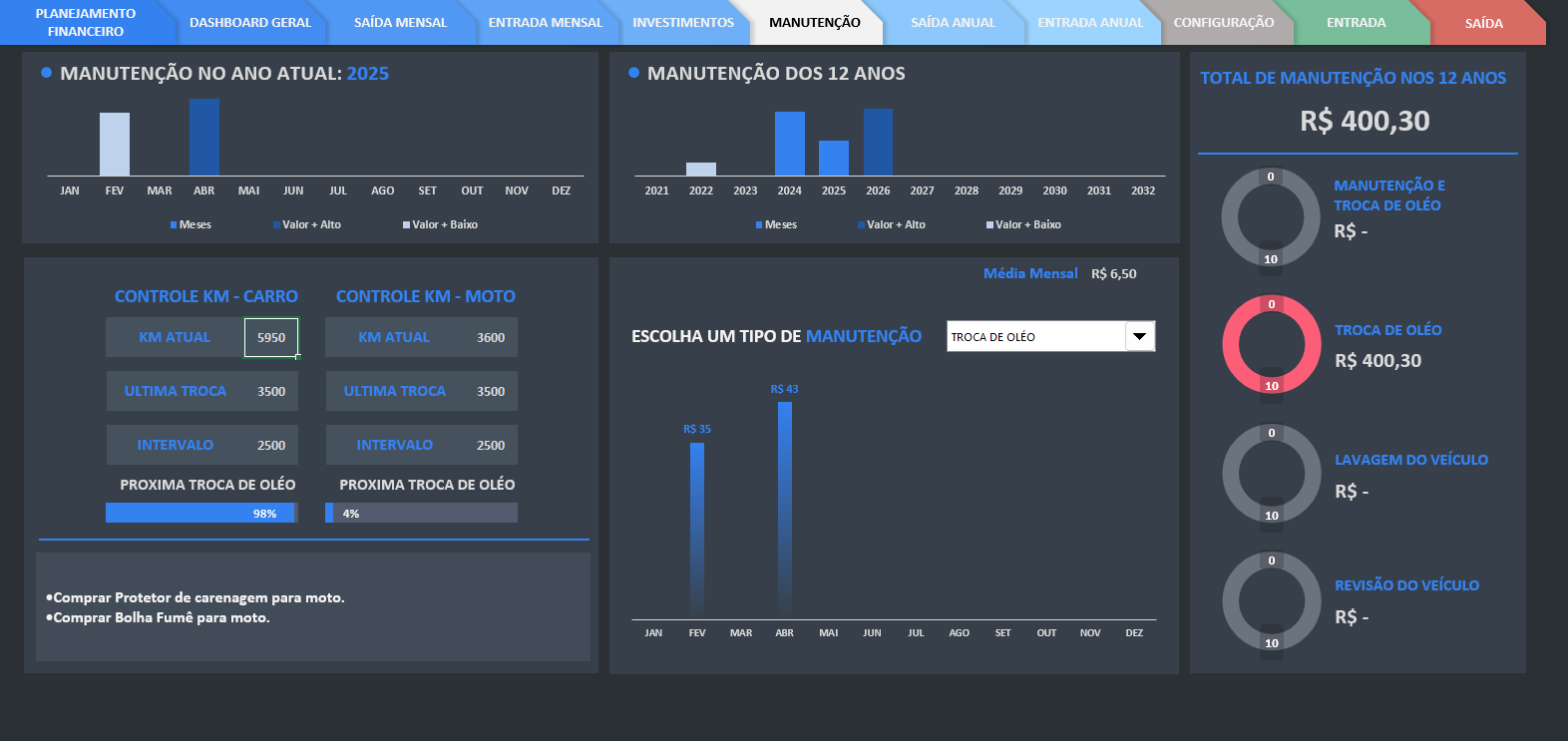
Task: Click the year 2025 in the chart title
Action: click(368, 73)
